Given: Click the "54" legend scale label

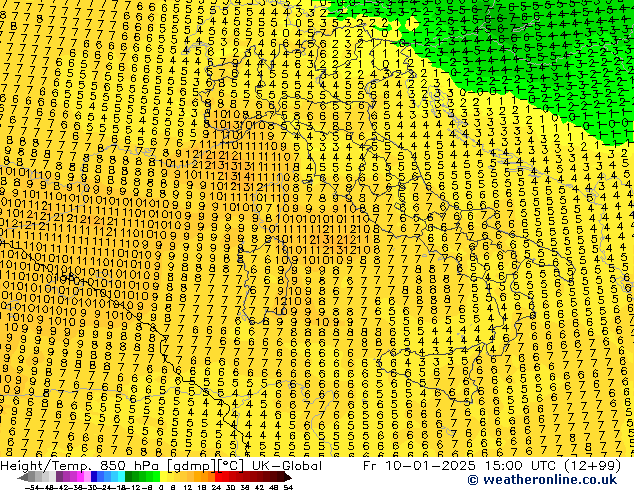Looking at the screenshot, I should [x=288, y=488].
